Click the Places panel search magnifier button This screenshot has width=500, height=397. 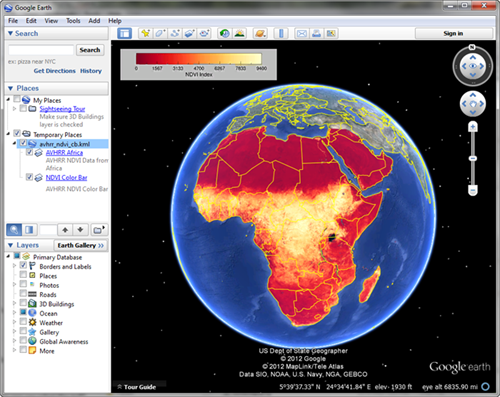14,230
